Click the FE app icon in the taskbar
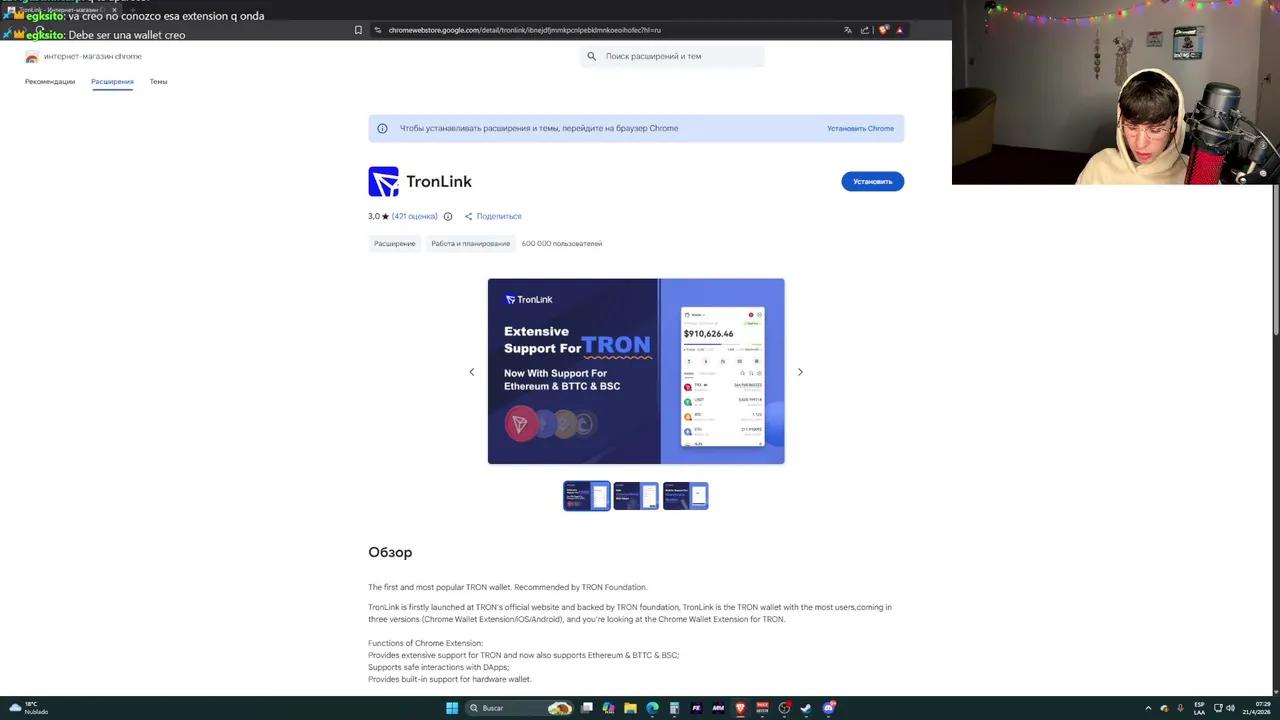The width and height of the screenshot is (1280, 720). coord(696,708)
